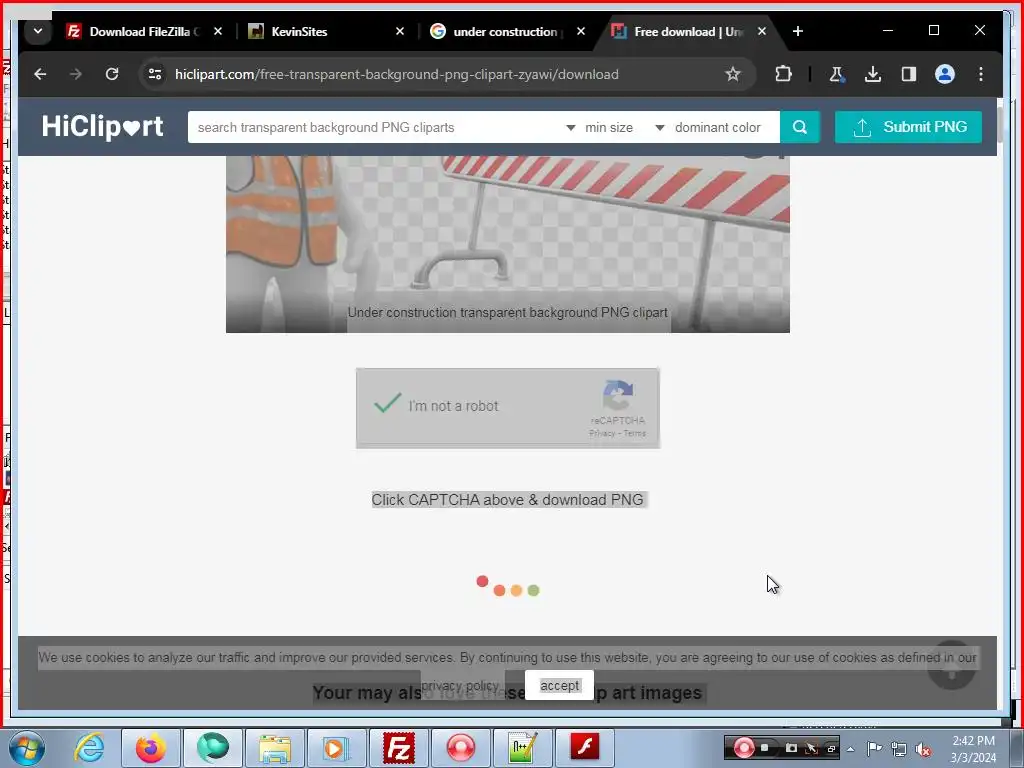
Task: Click the under construction clipart preview image
Action: (507, 244)
